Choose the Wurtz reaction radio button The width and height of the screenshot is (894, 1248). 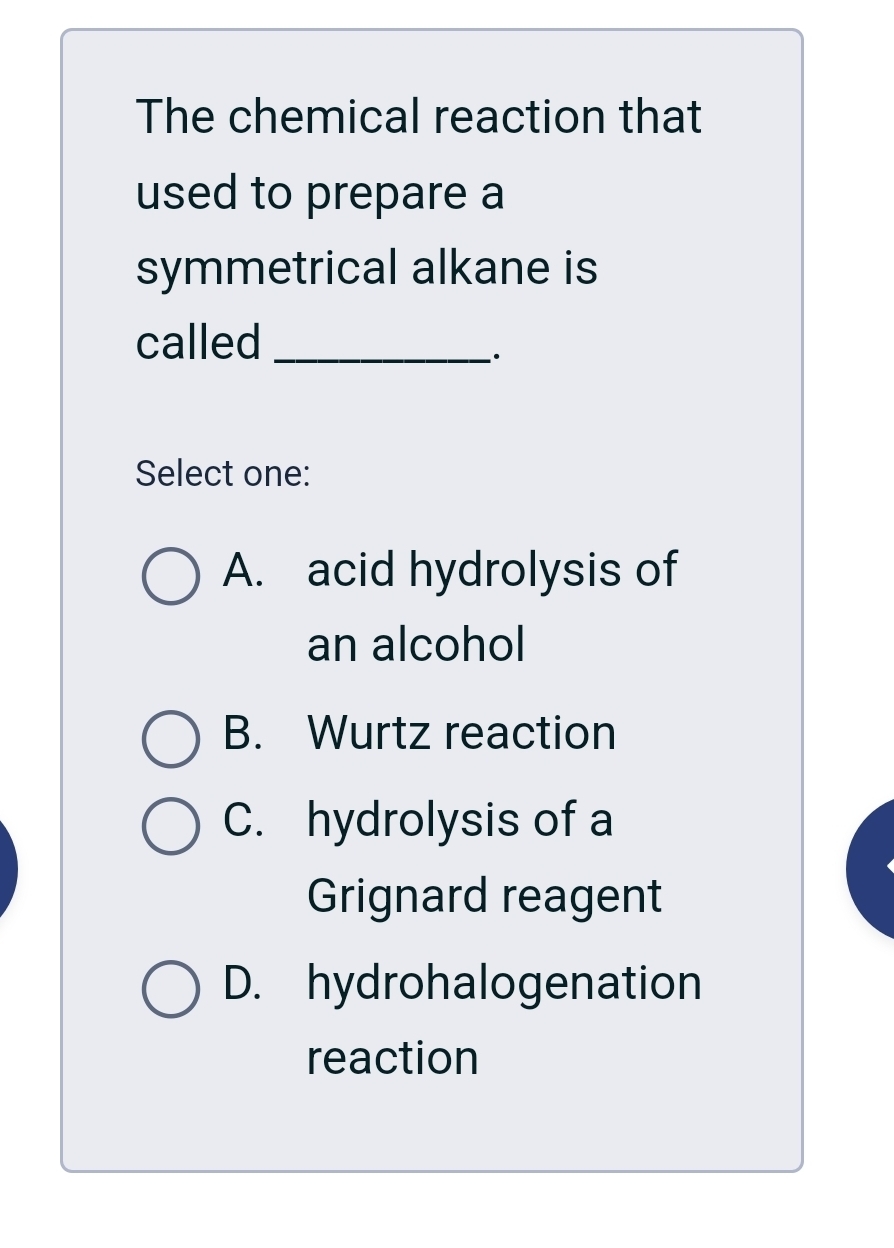169,739
